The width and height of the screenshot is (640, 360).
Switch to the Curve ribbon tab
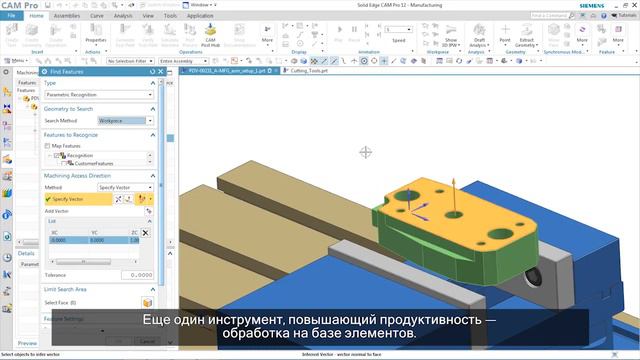[97, 16]
